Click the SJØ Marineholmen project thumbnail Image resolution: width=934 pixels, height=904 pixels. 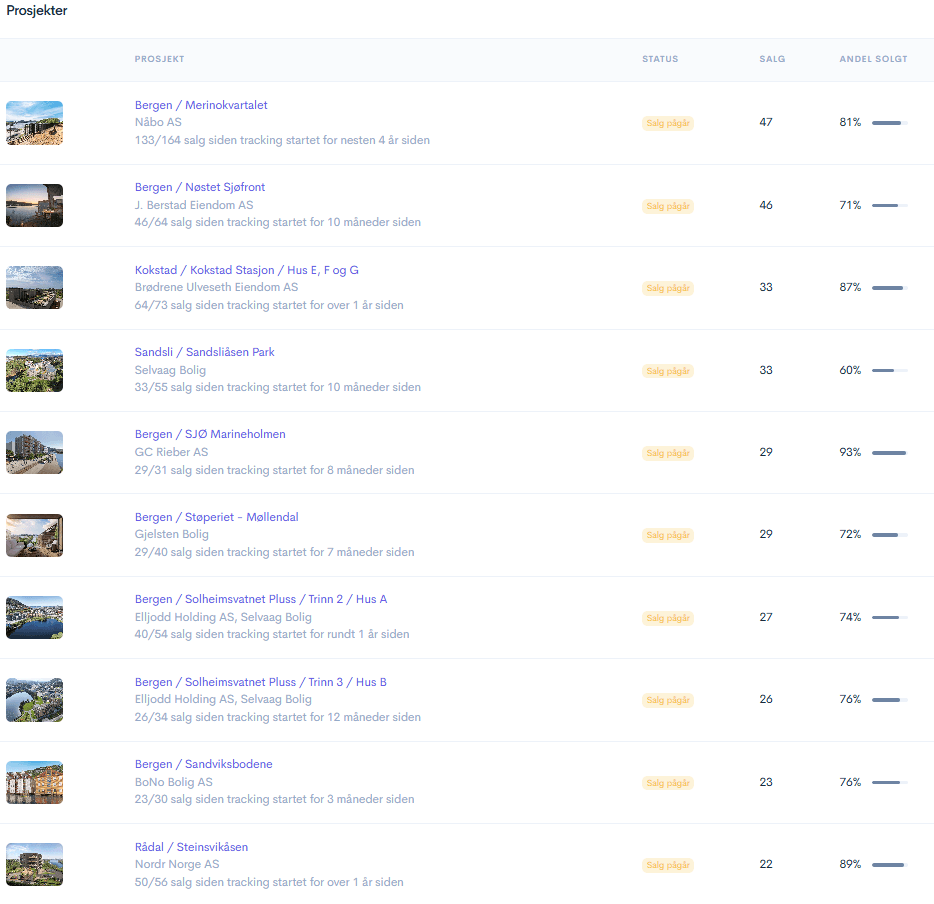click(x=35, y=453)
